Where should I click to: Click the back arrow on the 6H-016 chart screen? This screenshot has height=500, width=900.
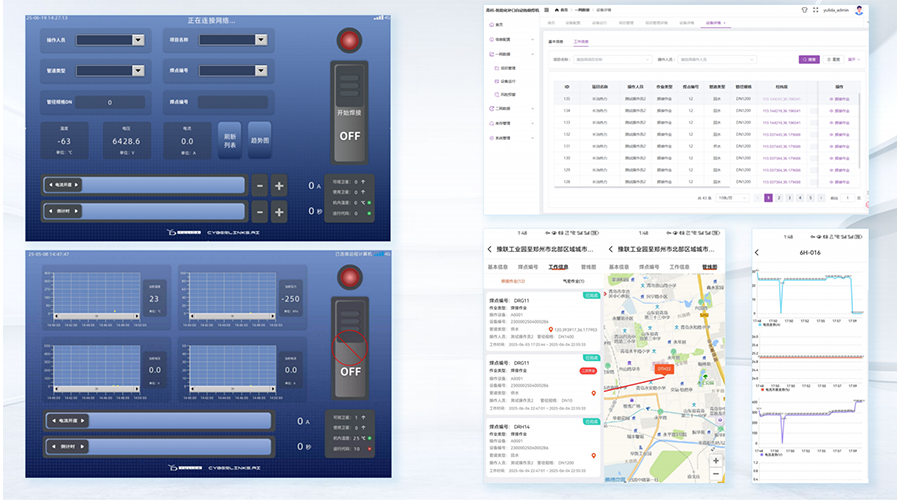pyautogui.click(x=759, y=253)
